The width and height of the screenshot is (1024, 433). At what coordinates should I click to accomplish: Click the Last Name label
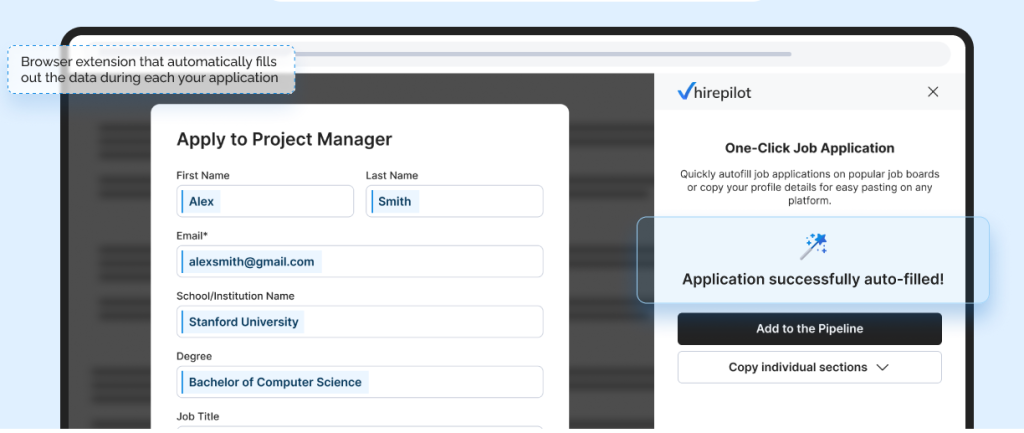(x=392, y=176)
